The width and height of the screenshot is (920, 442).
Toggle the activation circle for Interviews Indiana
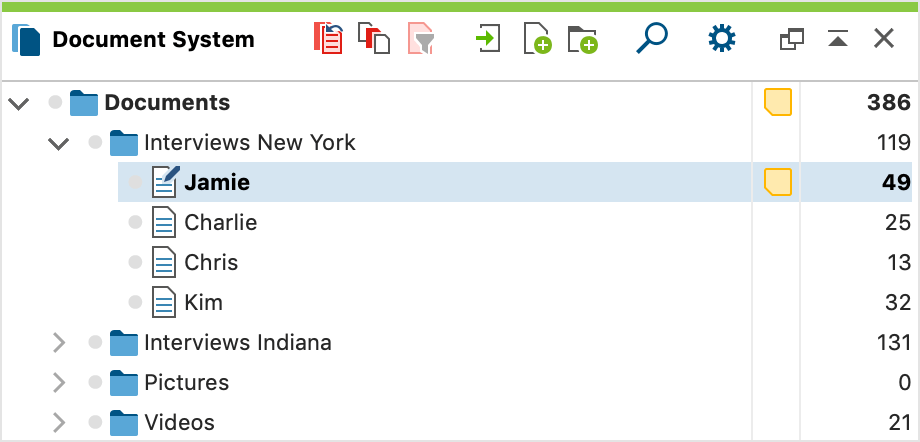[x=96, y=342]
